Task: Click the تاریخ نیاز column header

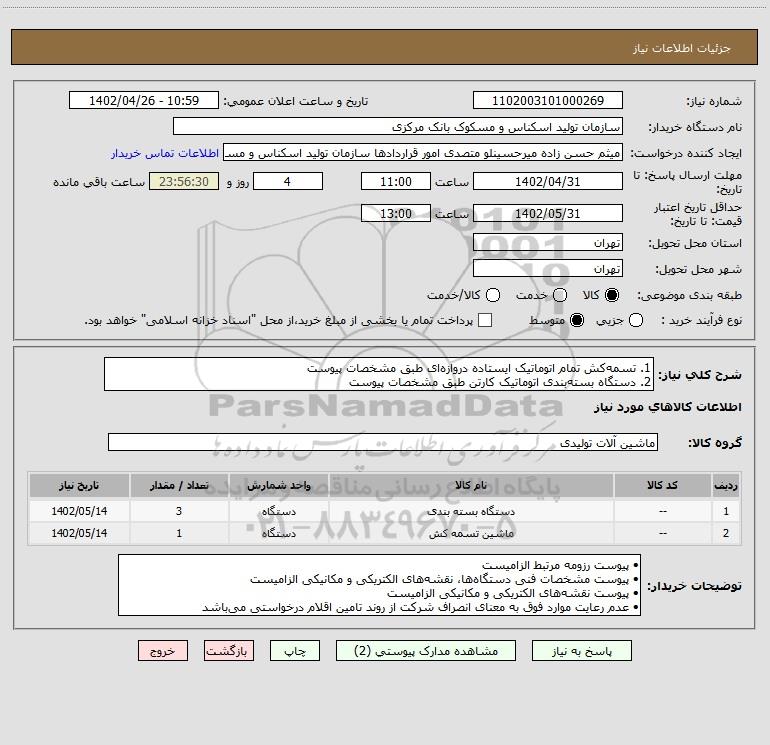Action: tap(79, 485)
